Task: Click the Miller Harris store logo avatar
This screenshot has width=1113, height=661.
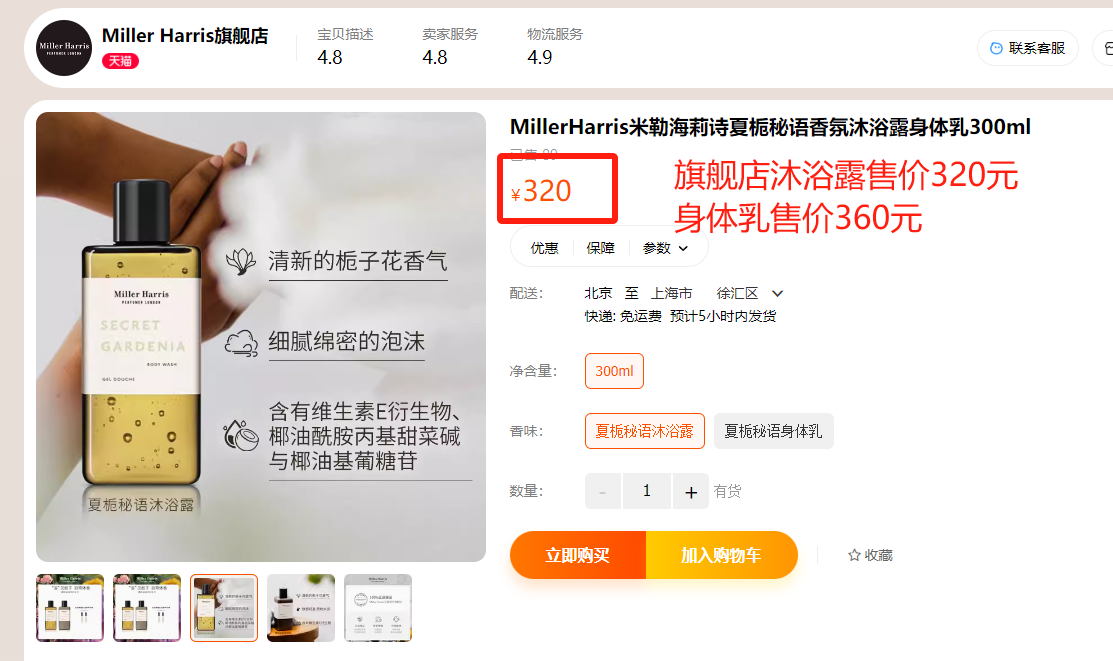Action: pyautogui.click(x=64, y=48)
